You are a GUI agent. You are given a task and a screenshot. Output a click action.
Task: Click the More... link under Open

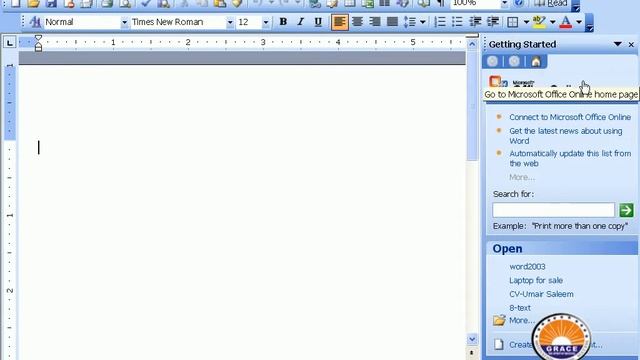[522, 320]
